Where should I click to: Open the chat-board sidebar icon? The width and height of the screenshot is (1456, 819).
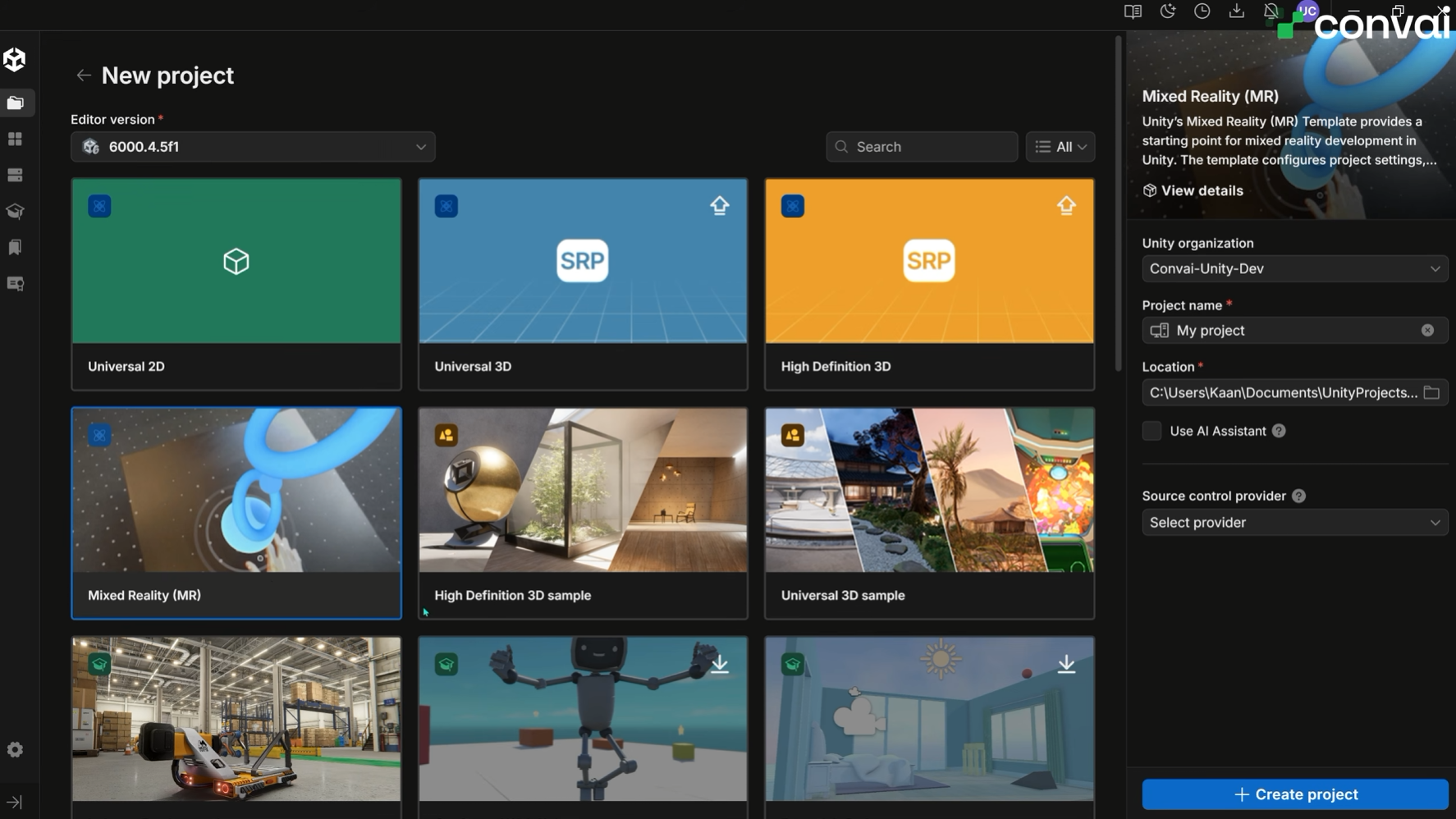15,284
